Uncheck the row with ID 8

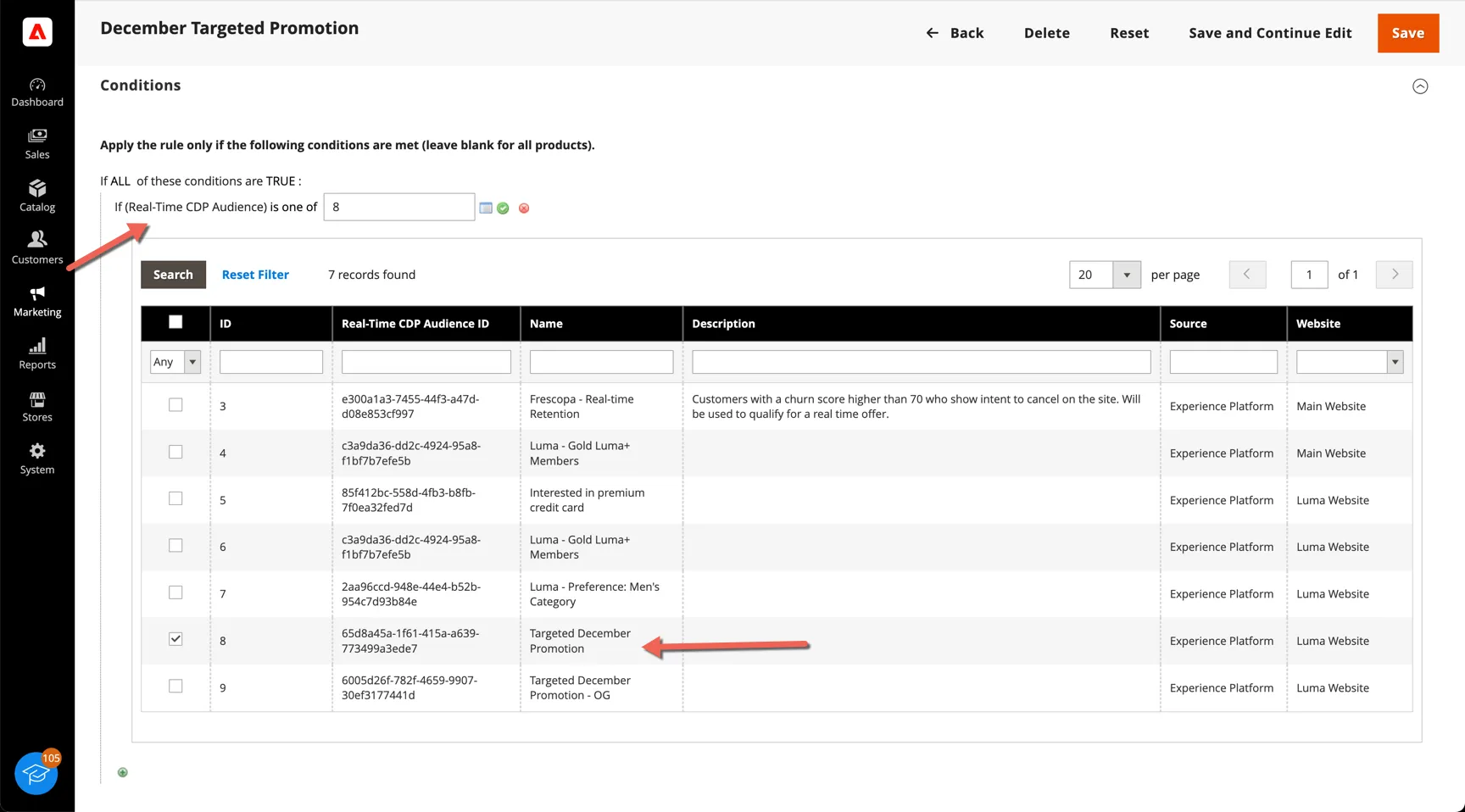coord(175,639)
